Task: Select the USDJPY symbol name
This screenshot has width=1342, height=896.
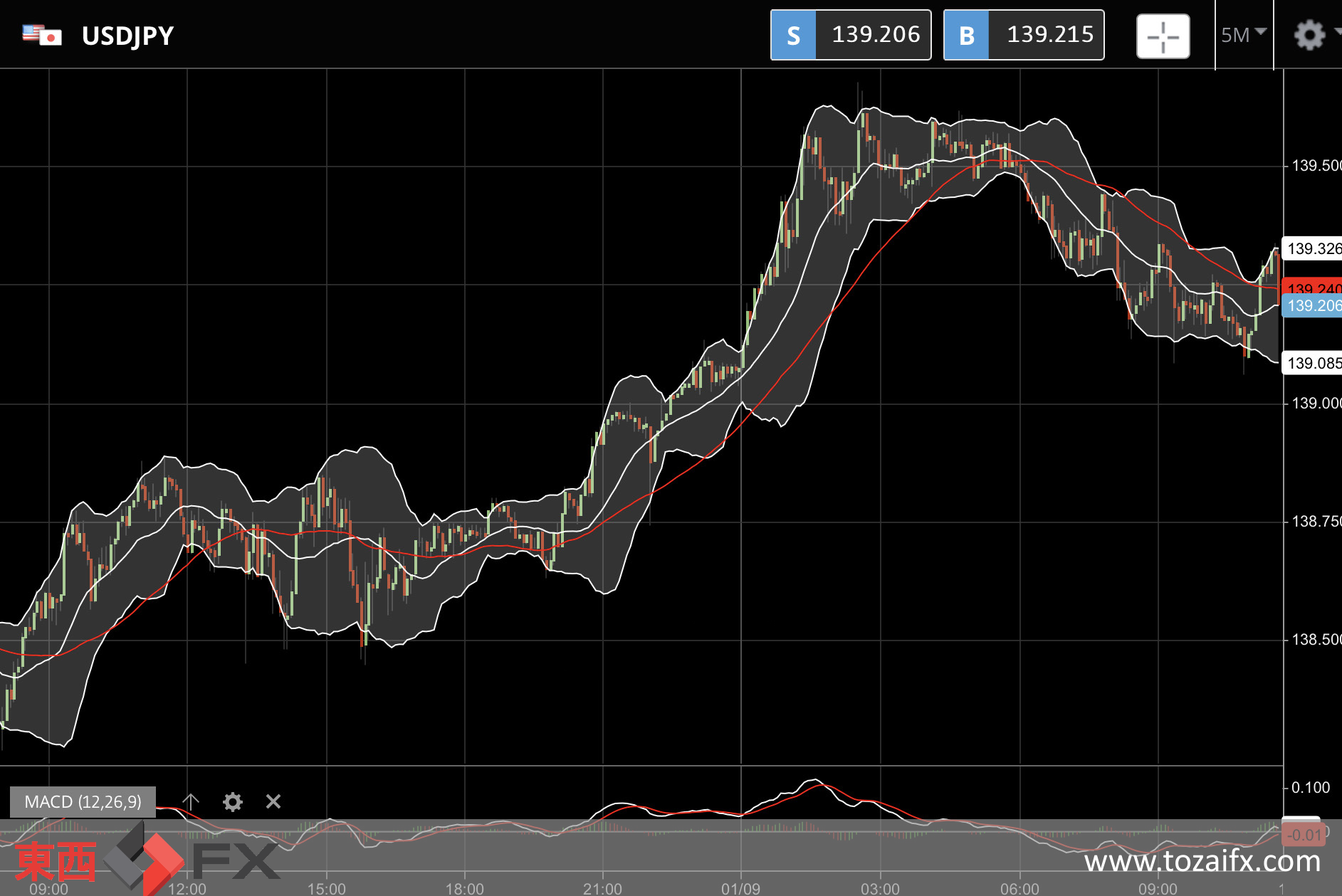Action: [x=128, y=36]
